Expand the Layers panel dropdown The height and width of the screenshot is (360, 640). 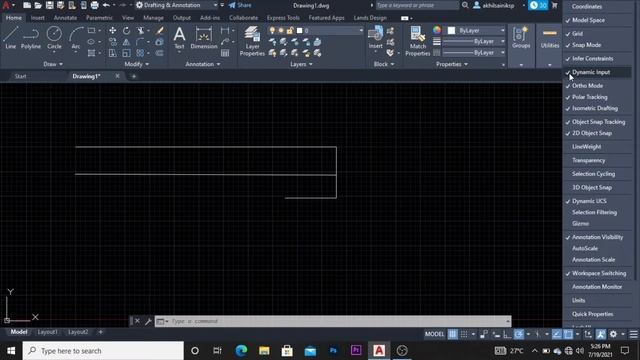click(x=301, y=64)
